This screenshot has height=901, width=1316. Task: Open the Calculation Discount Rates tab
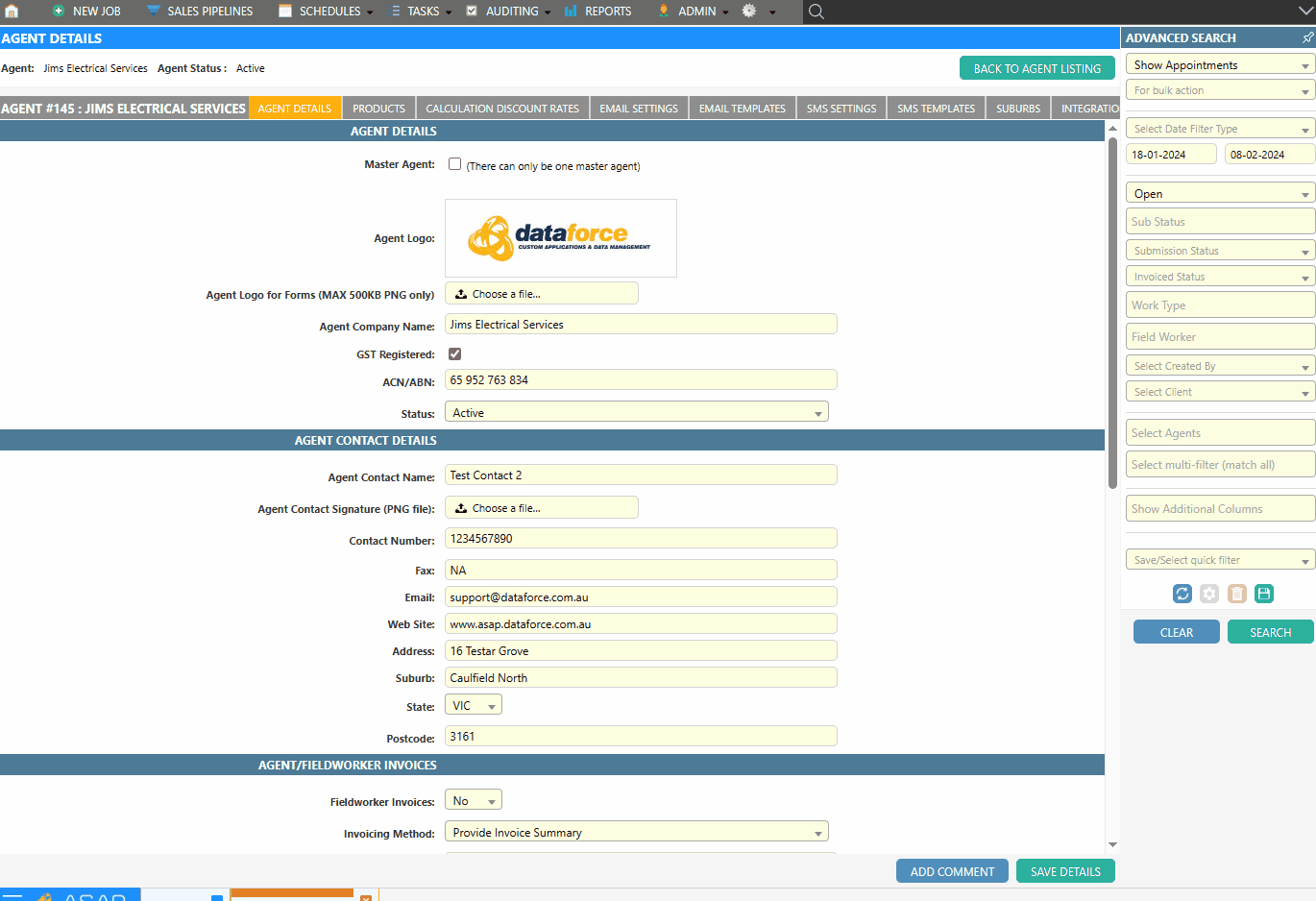502,109
